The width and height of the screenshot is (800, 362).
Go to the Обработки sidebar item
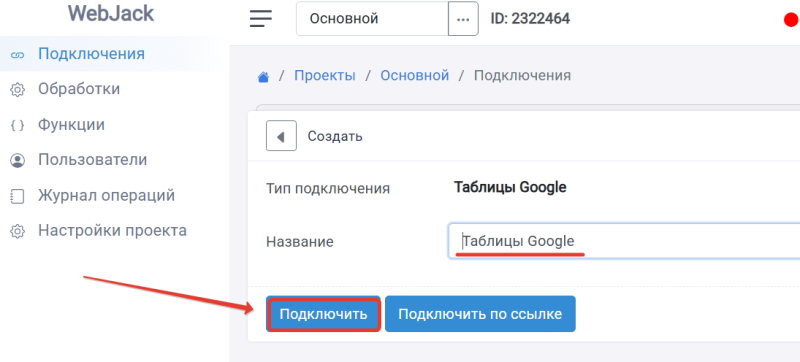[79, 89]
